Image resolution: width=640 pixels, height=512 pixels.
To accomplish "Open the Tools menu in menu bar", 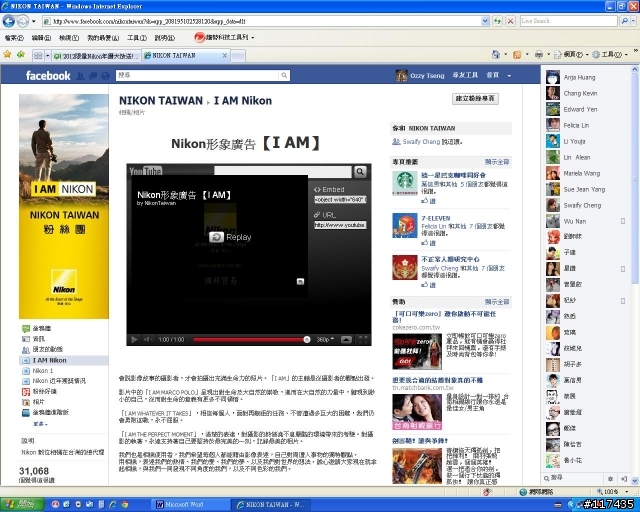I will click(137, 38).
